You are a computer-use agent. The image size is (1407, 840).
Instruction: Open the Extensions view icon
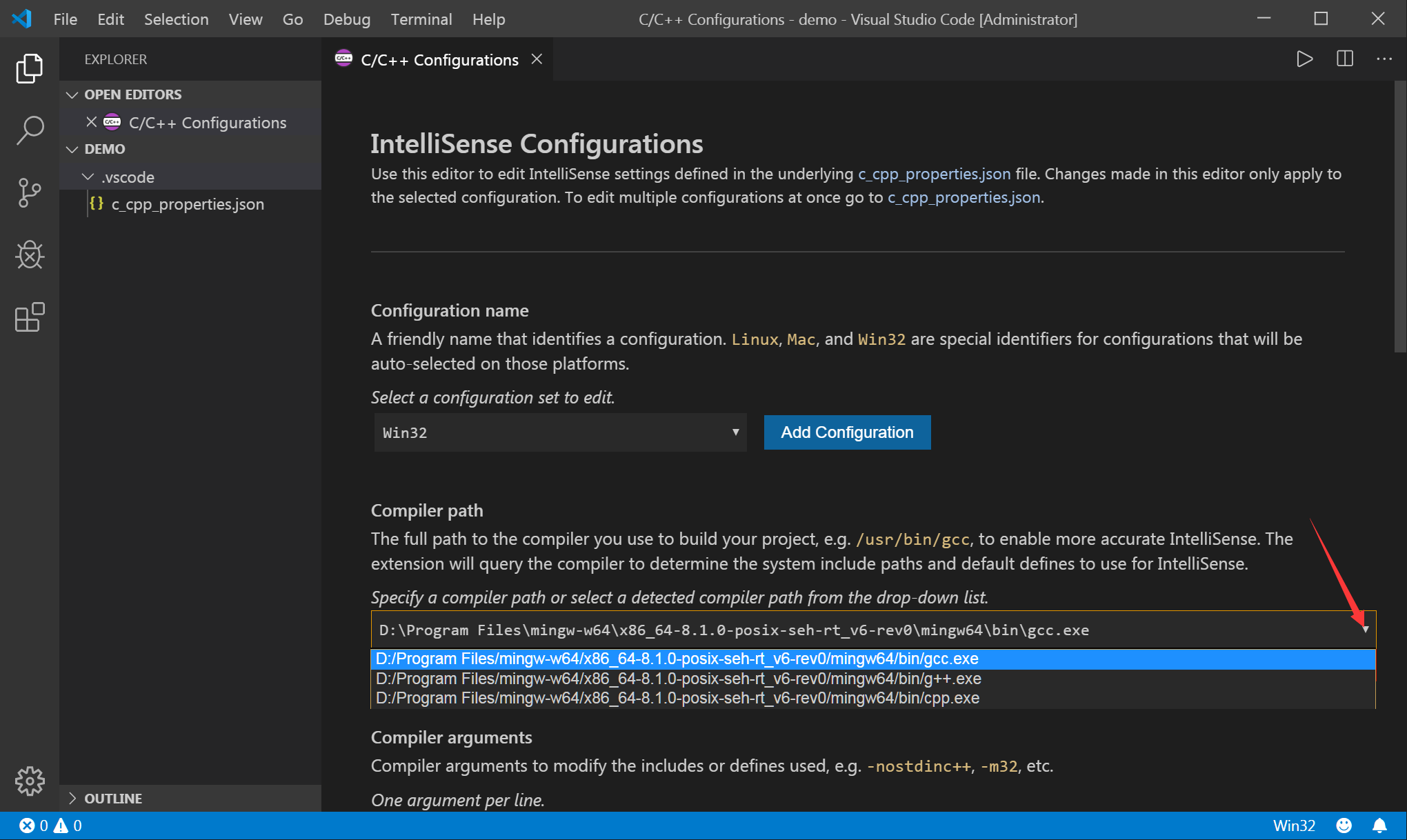[29, 317]
